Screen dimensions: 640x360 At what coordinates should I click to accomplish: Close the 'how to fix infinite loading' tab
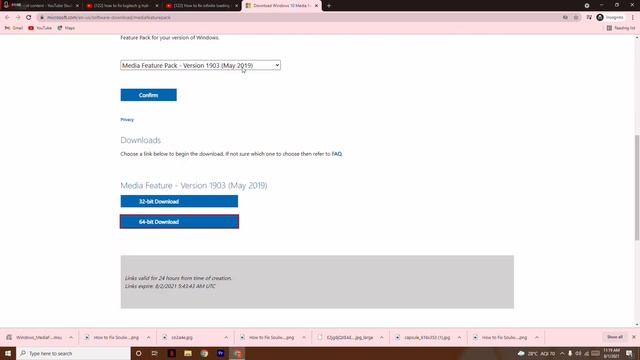tap(236, 6)
